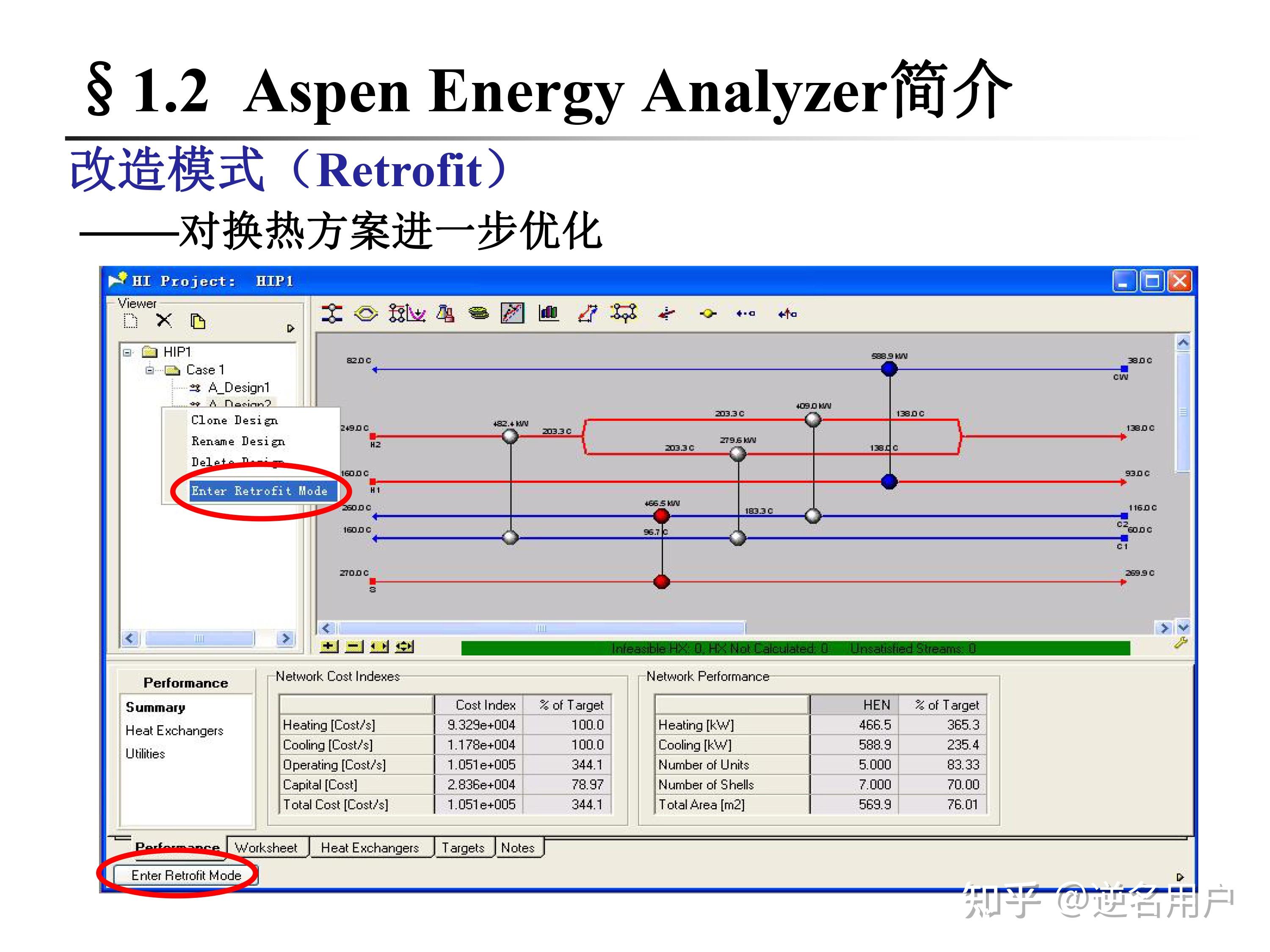Click the Heating [Cost/s] cost index value

479,725
